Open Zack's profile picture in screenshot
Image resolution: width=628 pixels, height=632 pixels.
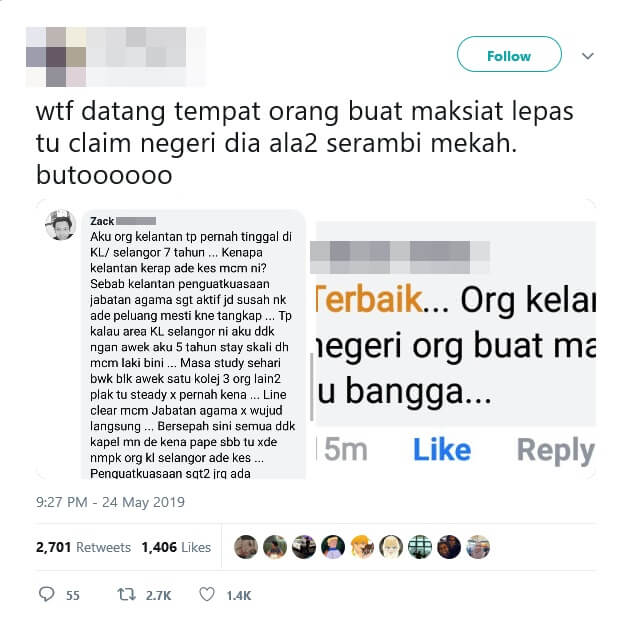pos(60,225)
